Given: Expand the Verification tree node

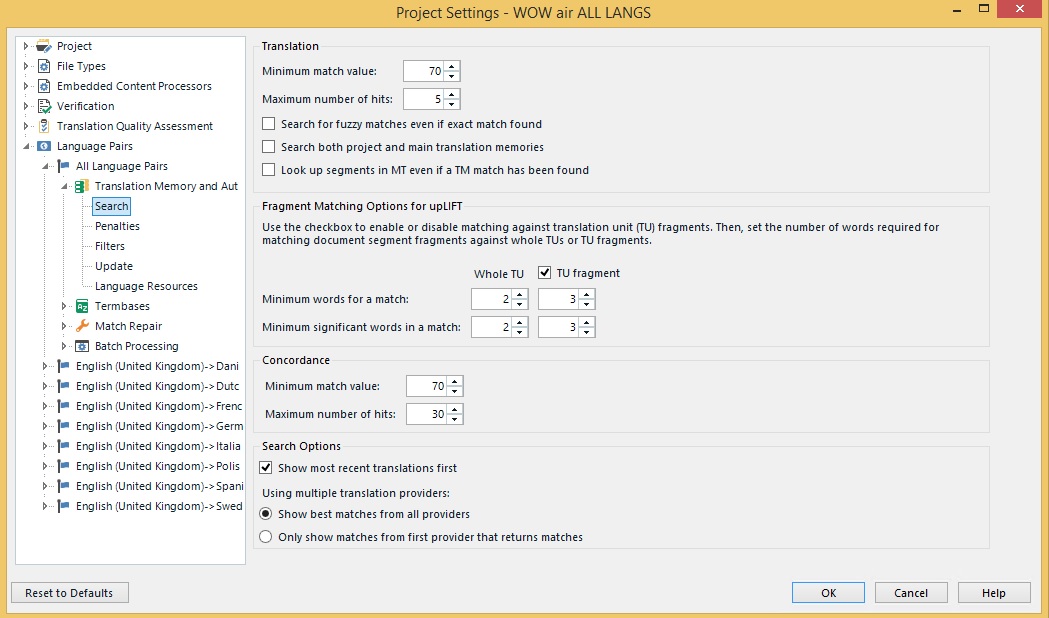Looking at the screenshot, I should 25,106.
